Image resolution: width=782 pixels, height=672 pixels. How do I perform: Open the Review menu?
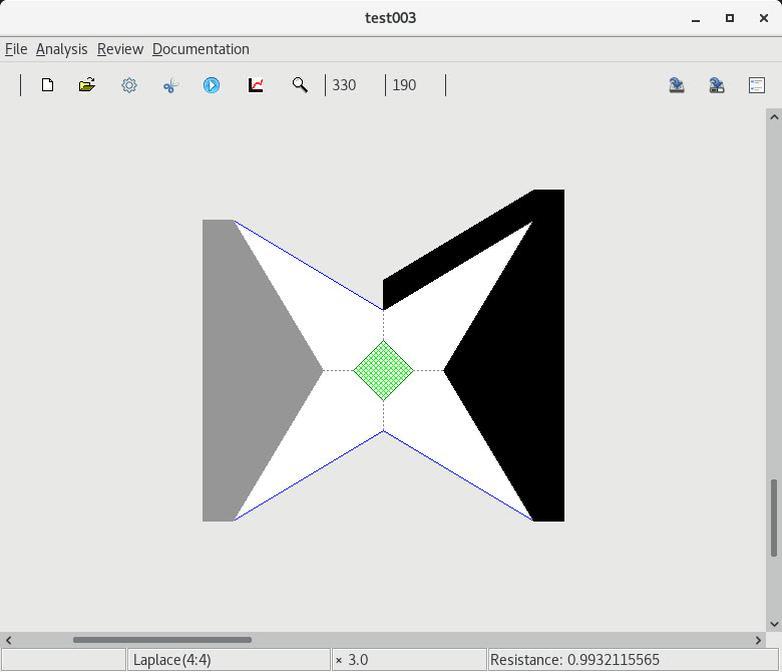[120, 49]
